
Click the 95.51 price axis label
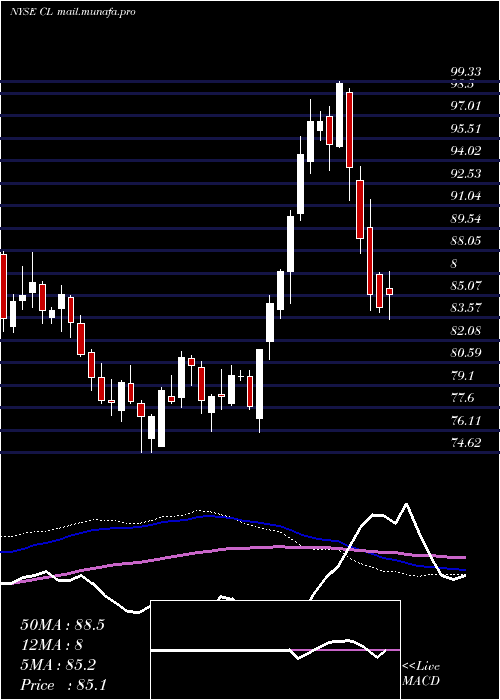point(466,129)
